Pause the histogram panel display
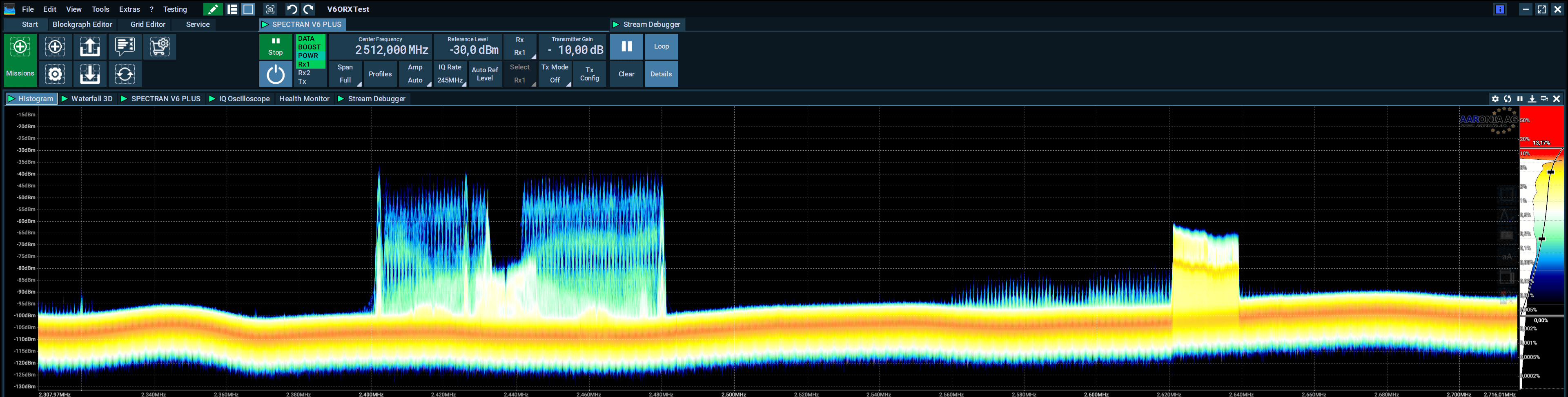The image size is (1568, 397). [x=1520, y=99]
